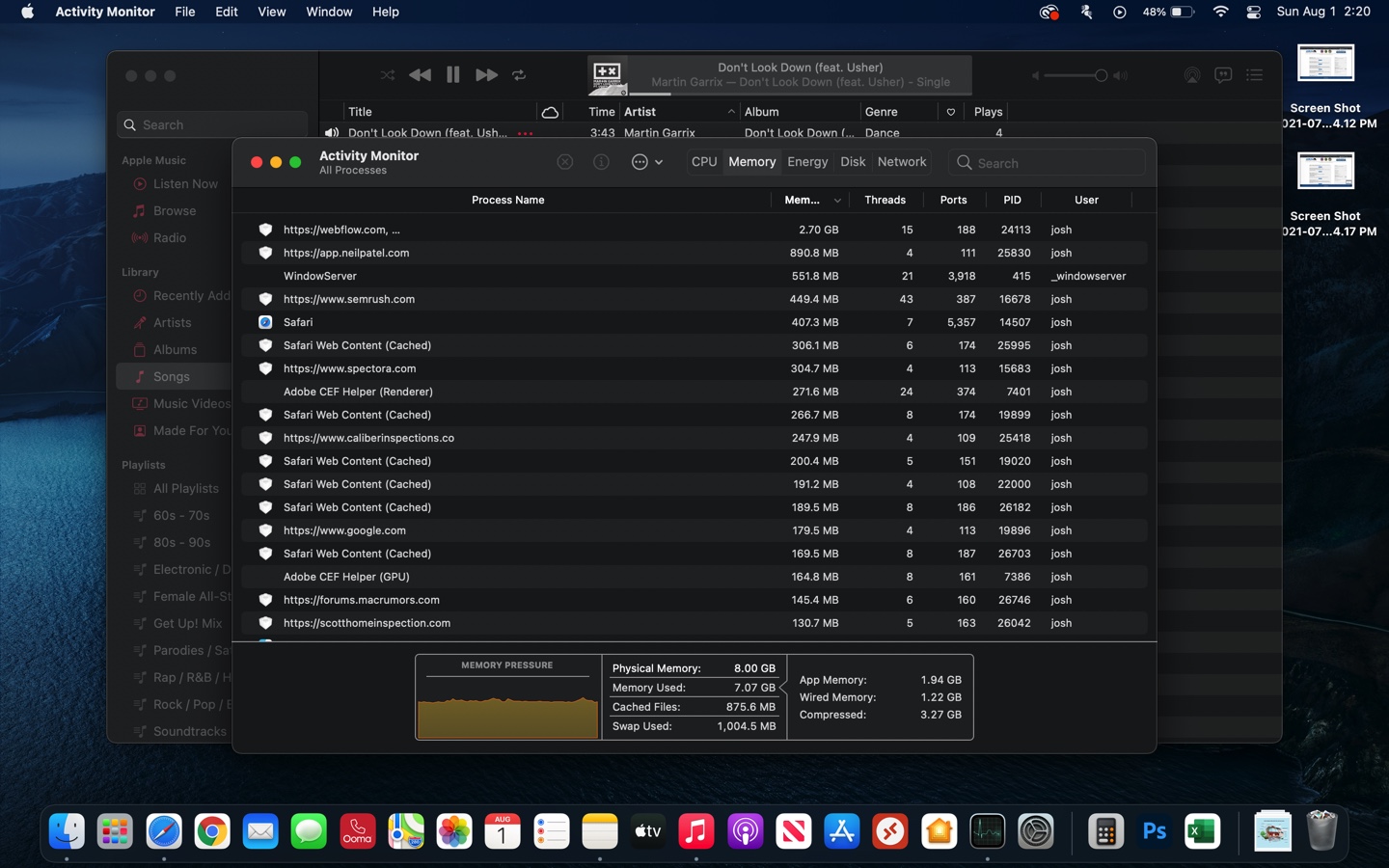Screen dimensions: 1389x868
Task: Open Photoshop from the Dock
Action: (x=1154, y=831)
